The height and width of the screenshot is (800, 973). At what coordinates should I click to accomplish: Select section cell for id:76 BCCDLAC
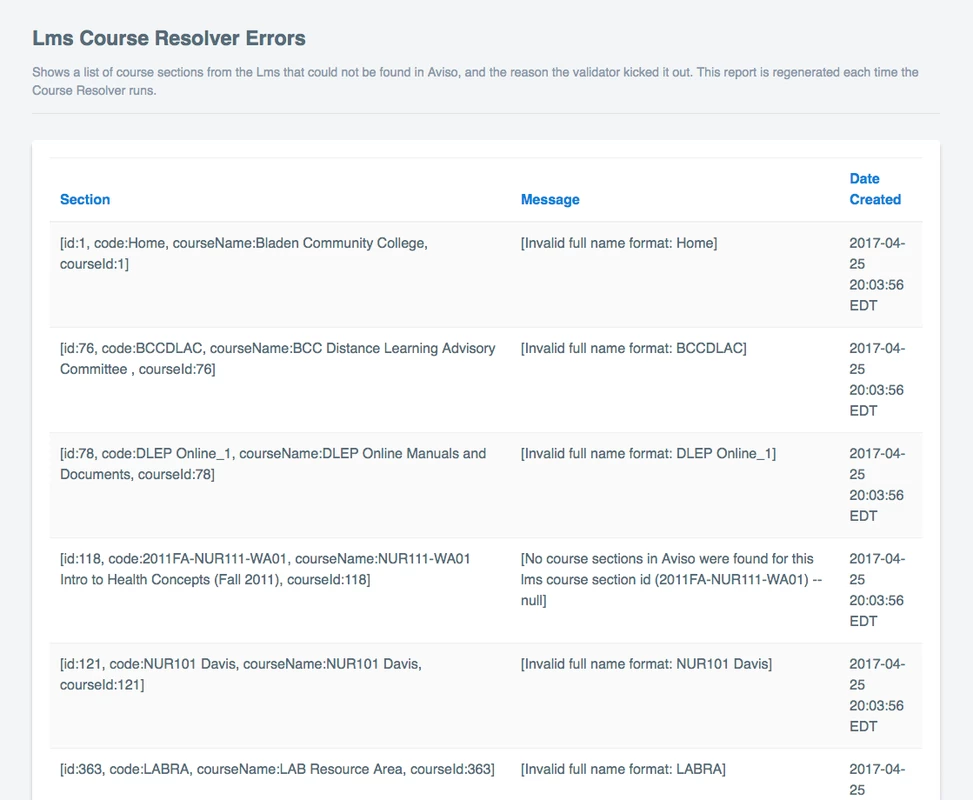click(x=280, y=380)
